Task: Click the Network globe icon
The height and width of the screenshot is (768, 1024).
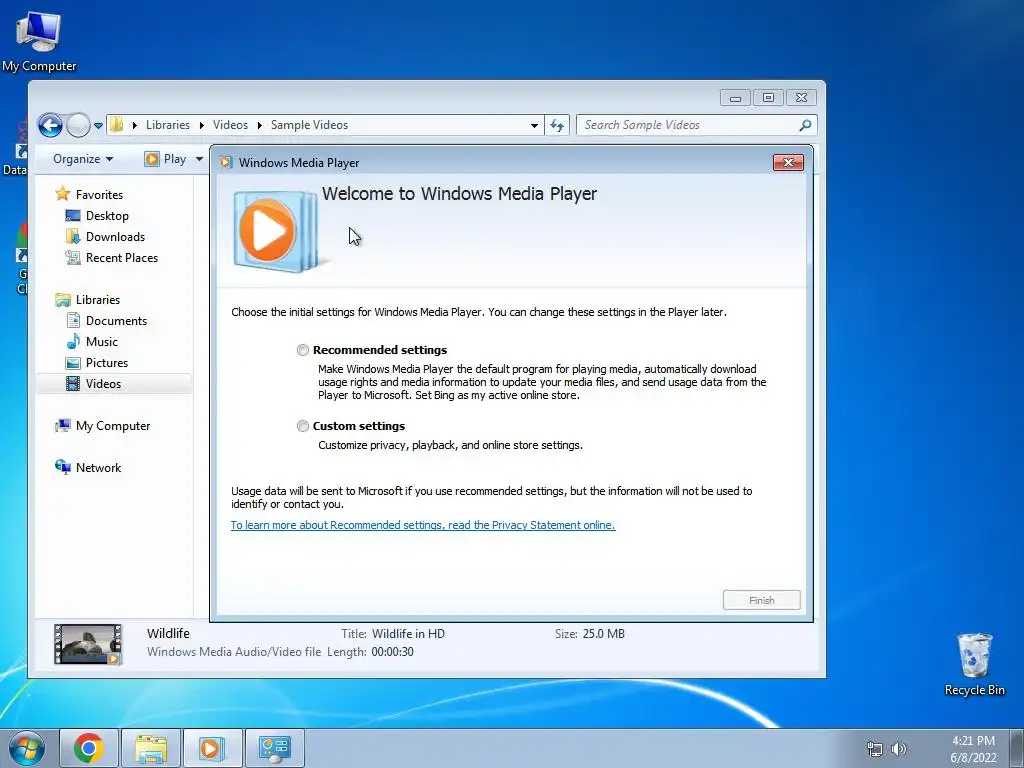Action: (x=63, y=467)
